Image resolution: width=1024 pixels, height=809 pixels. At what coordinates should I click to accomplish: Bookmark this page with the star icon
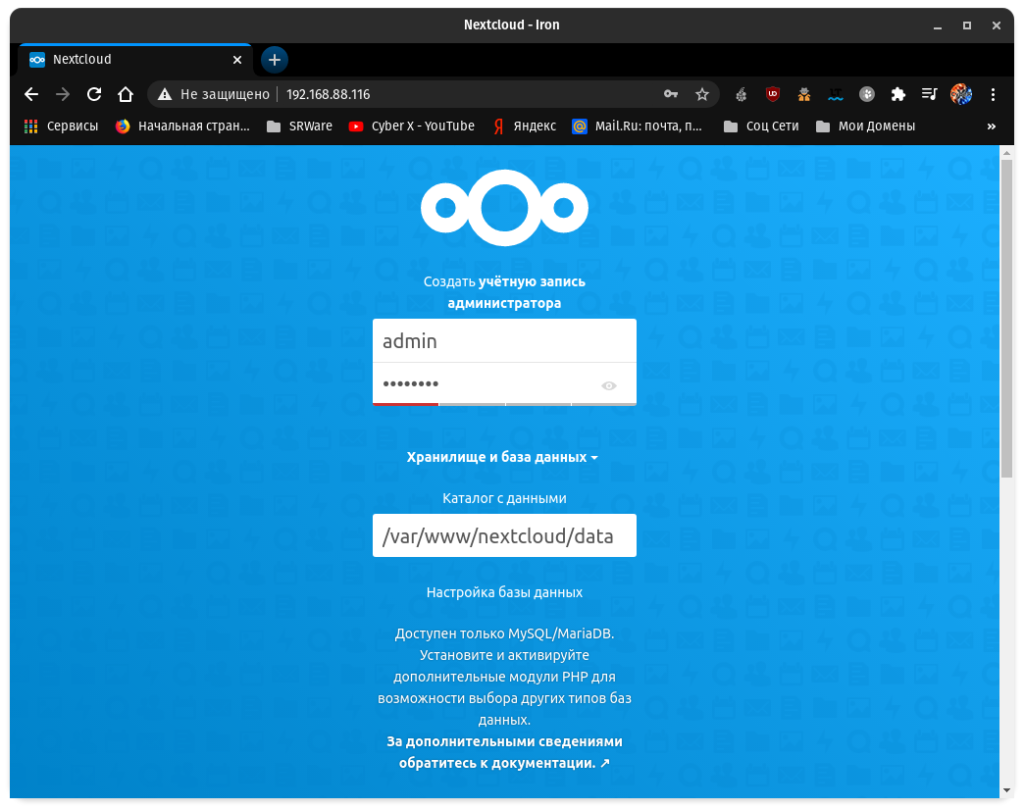pos(702,94)
